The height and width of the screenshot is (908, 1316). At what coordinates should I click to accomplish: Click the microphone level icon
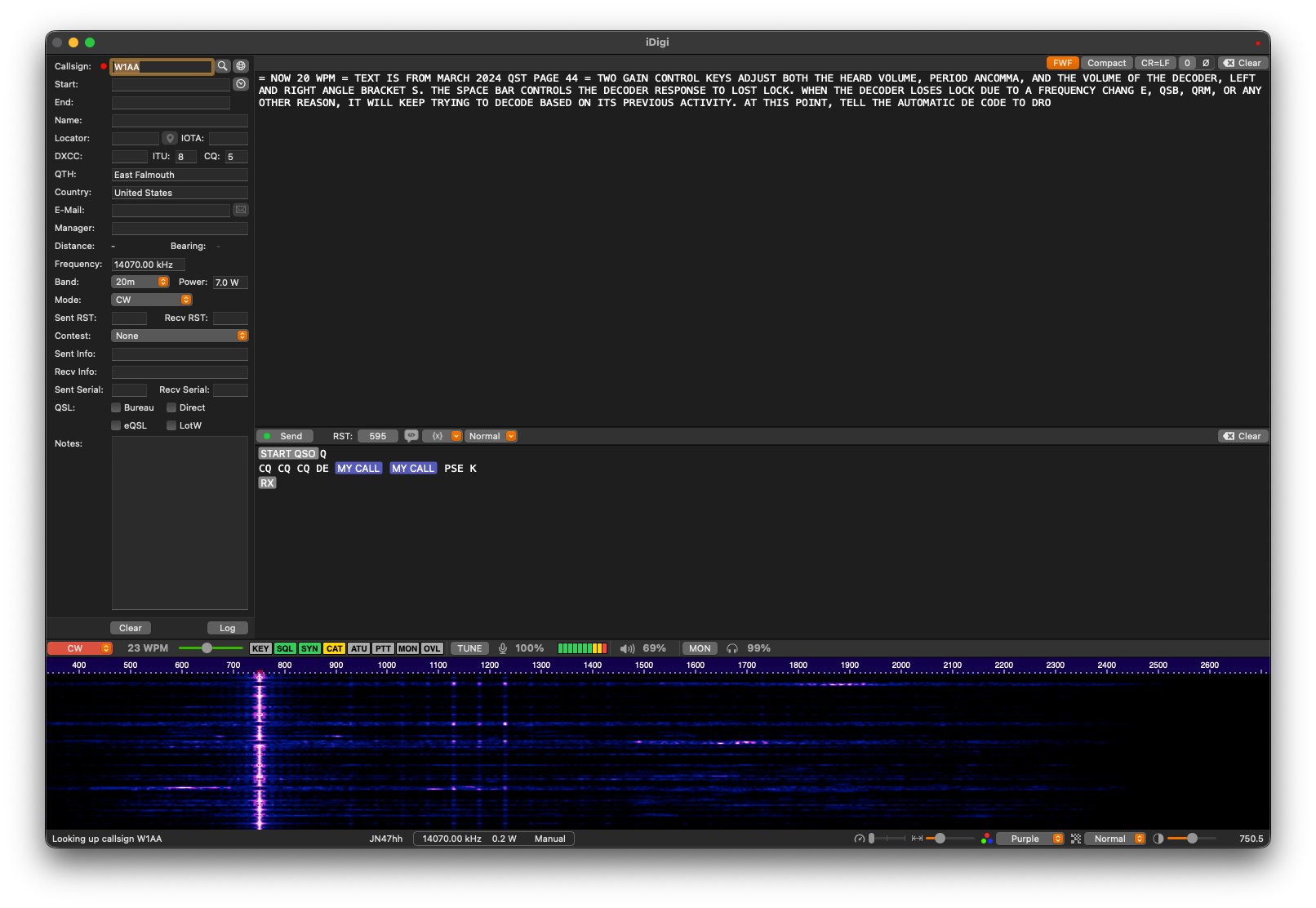[x=503, y=648]
